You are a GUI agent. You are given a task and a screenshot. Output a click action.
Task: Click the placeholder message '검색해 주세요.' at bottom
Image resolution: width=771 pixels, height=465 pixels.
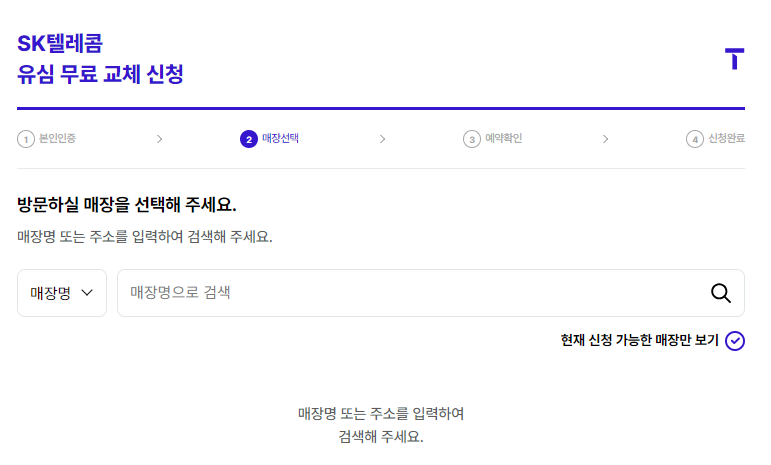click(381, 436)
